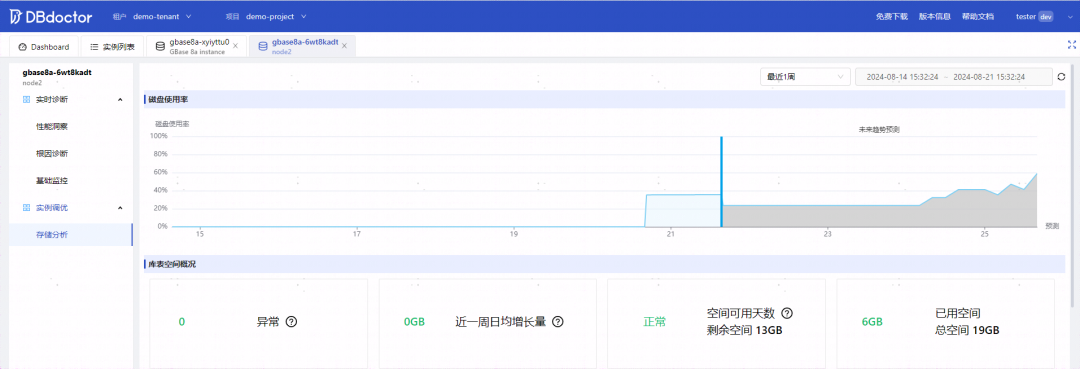
Task: Click the 实例列表 list icon
Action: tap(94, 47)
